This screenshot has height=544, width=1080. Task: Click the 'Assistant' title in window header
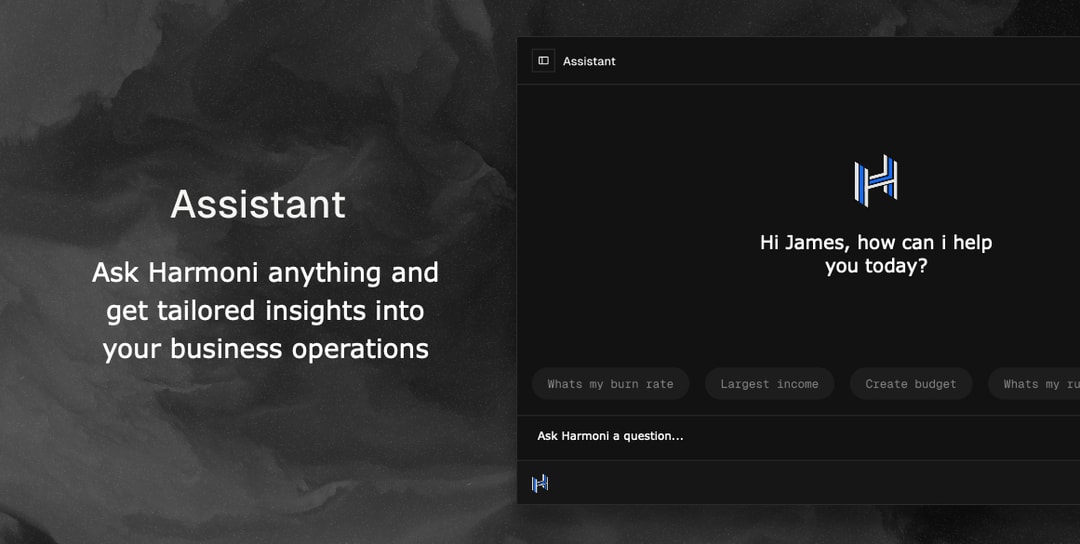pyautogui.click(x=589, y=61)
